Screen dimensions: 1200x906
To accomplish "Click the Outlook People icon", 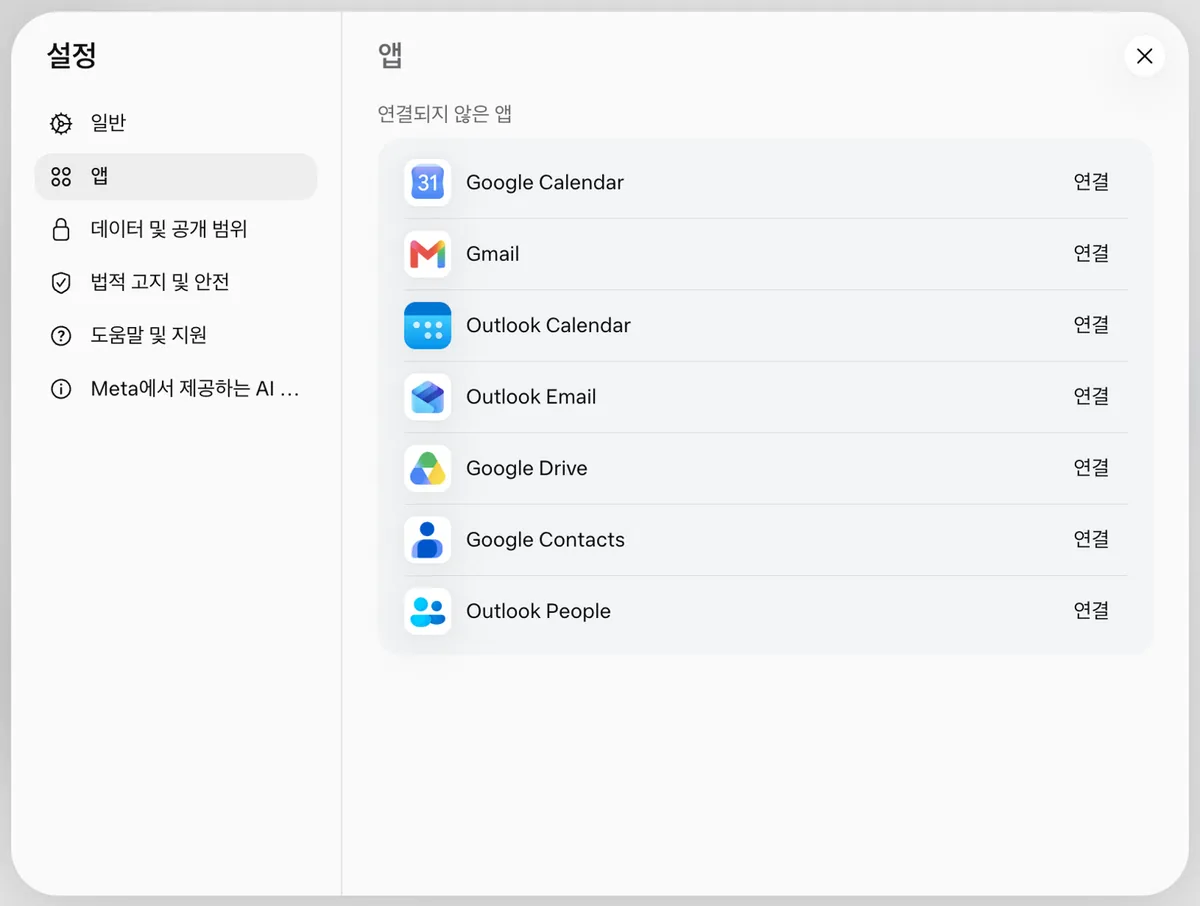I will (428, 611).
